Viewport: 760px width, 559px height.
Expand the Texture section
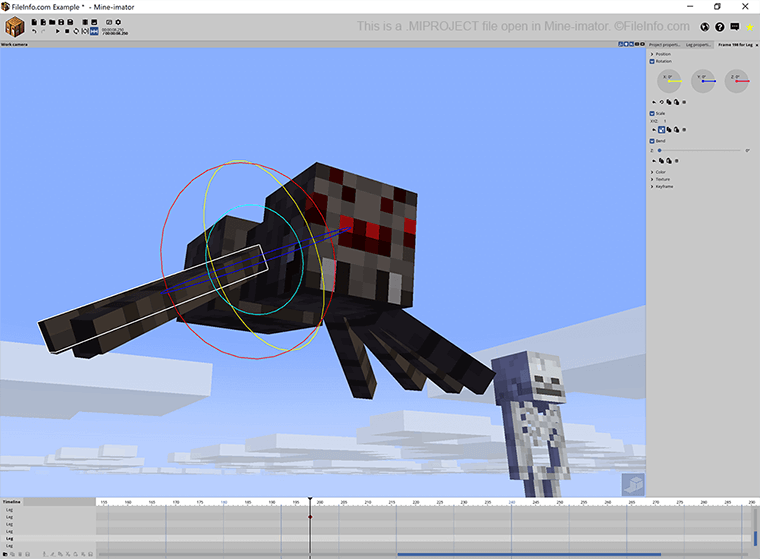pos(653,179)
